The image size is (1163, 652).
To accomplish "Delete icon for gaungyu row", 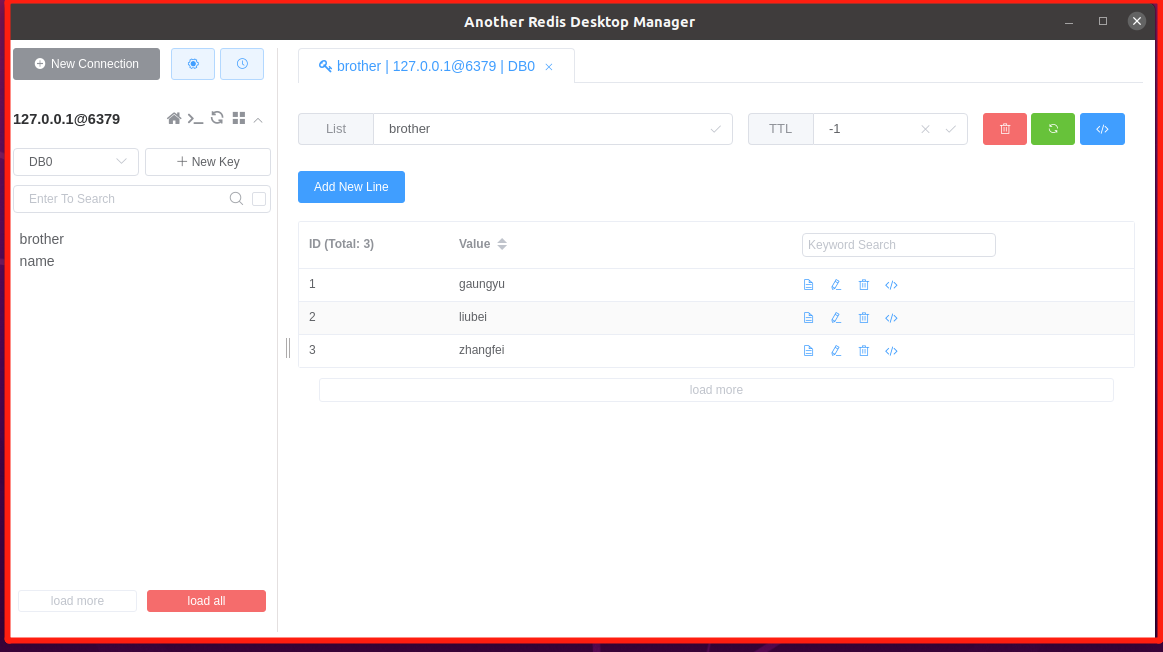I will coord(863,285).
